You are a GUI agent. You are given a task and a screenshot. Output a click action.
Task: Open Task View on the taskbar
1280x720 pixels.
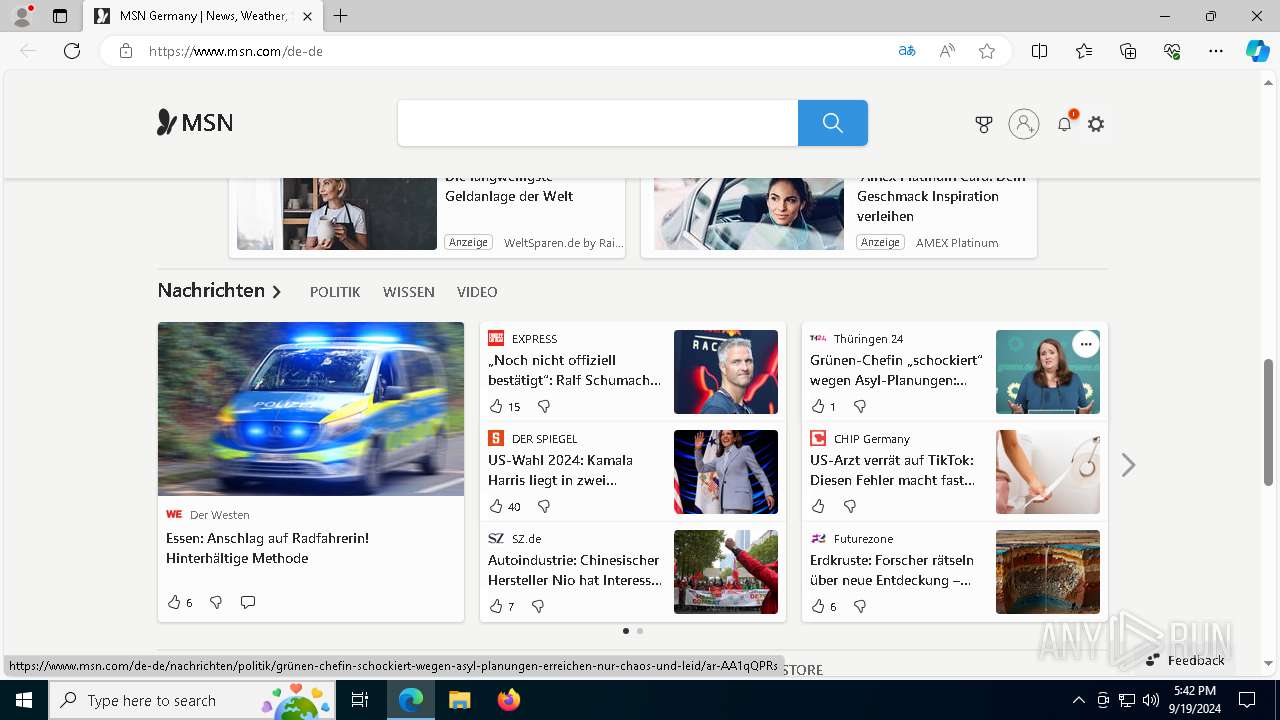click(x=360, y=700)
